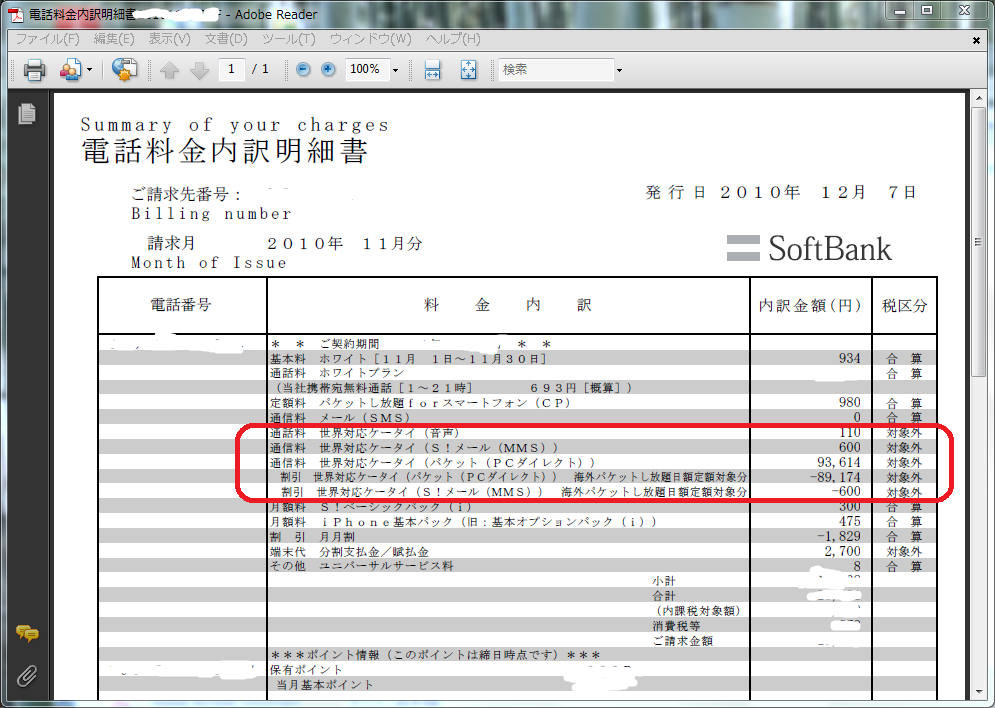Viewport: 995px width, 708px height.
Task: Click the 検索 search field
Action: click(556, 69)
